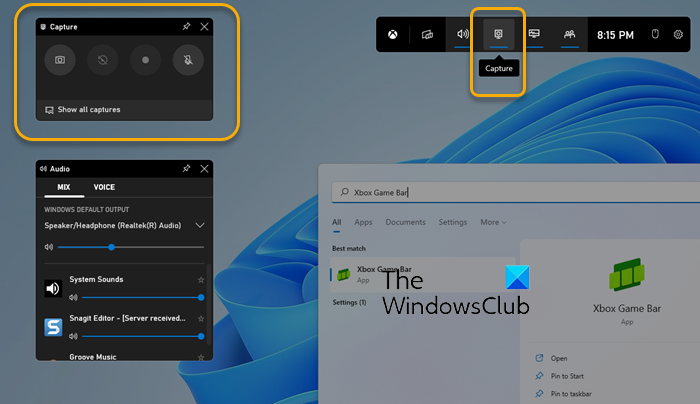Adjust the System Sounds volume slider

[x=143, y=297]
